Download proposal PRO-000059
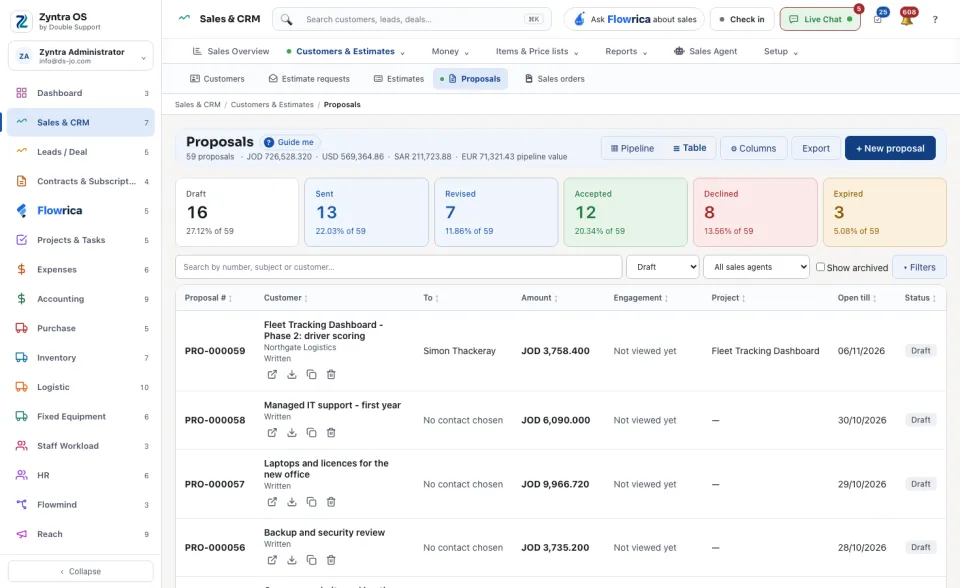960x588 pixels. pyautogui.click(x=291, y=374)
